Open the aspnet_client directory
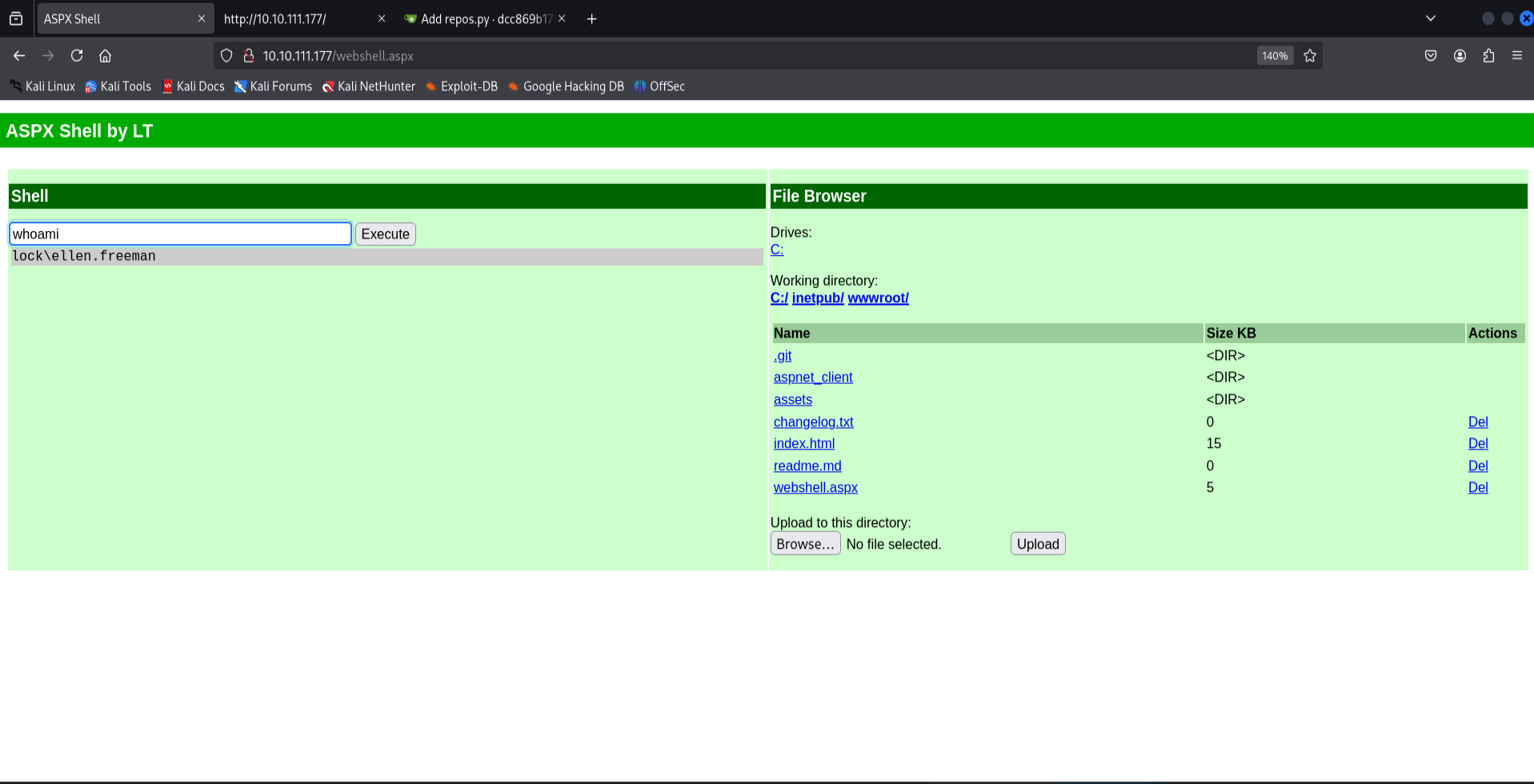The image size is (1534, 784). [x=813, y=378]
